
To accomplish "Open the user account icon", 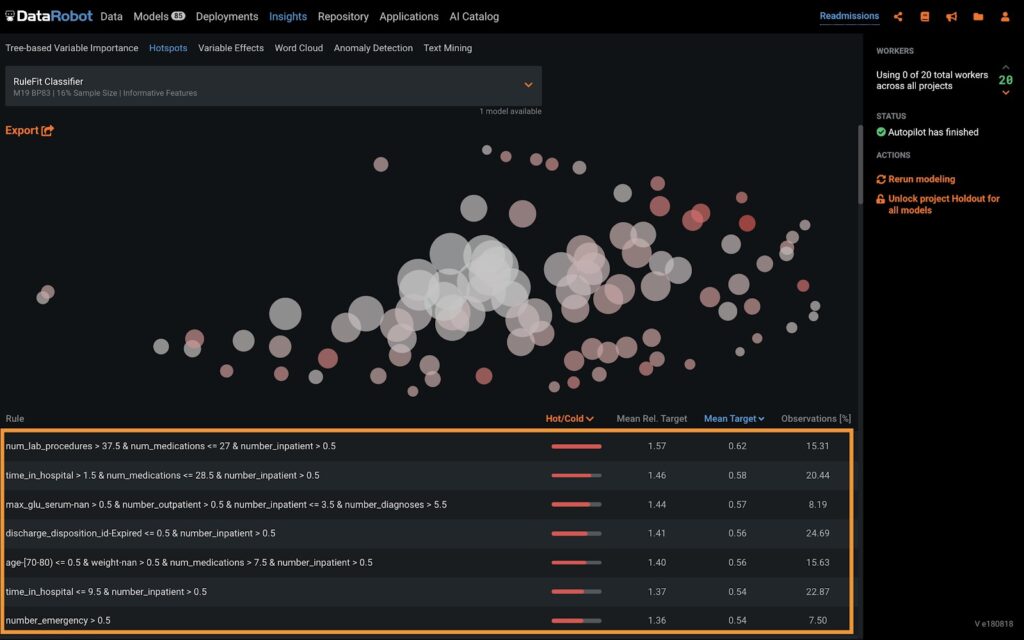I will pos(1005,17).
